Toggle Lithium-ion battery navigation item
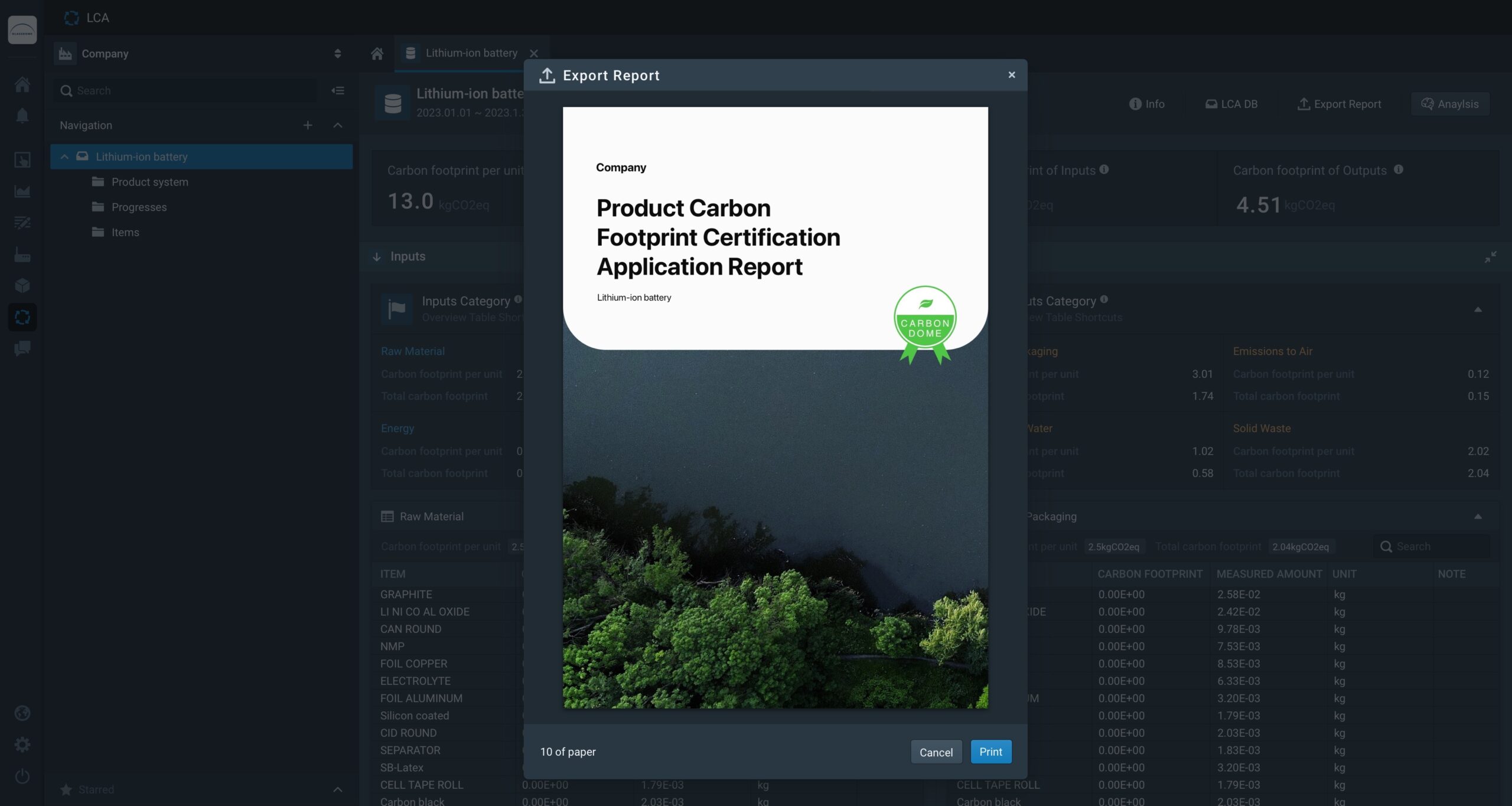The width and height of the screenshot is (1512, 806). pos(62,156)
